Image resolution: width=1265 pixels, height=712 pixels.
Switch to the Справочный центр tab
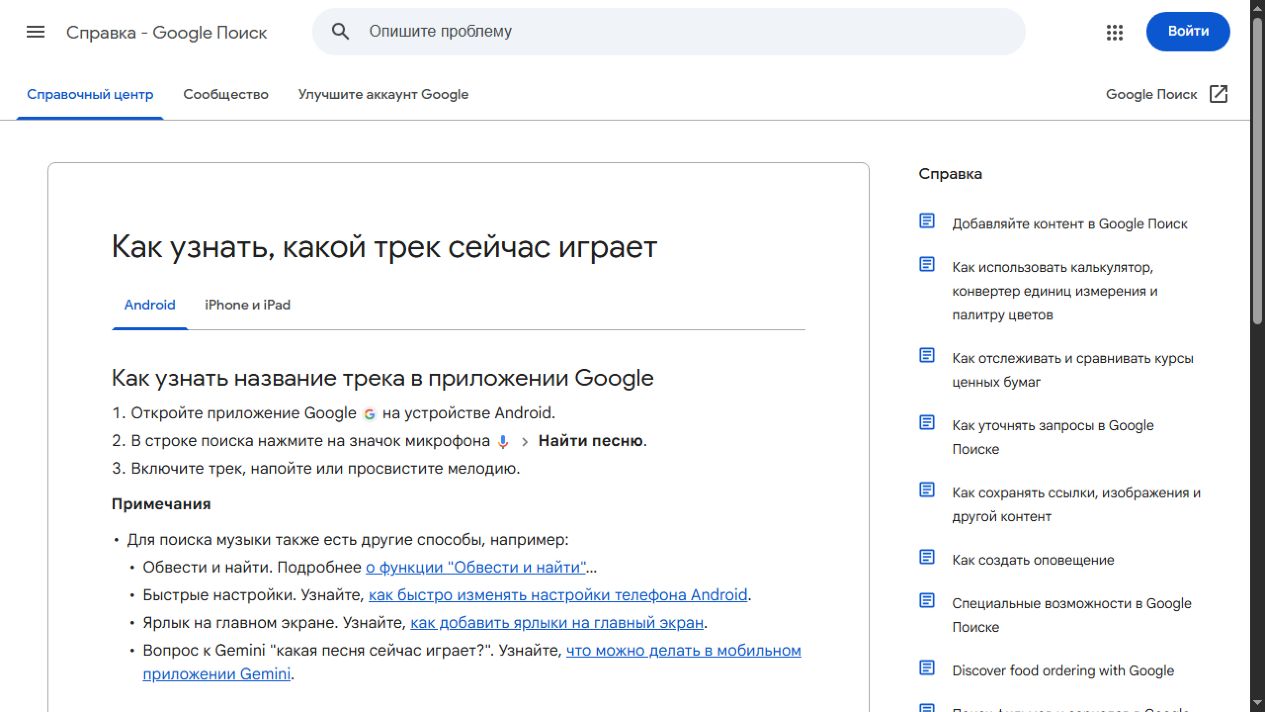[x=90, y=94]
